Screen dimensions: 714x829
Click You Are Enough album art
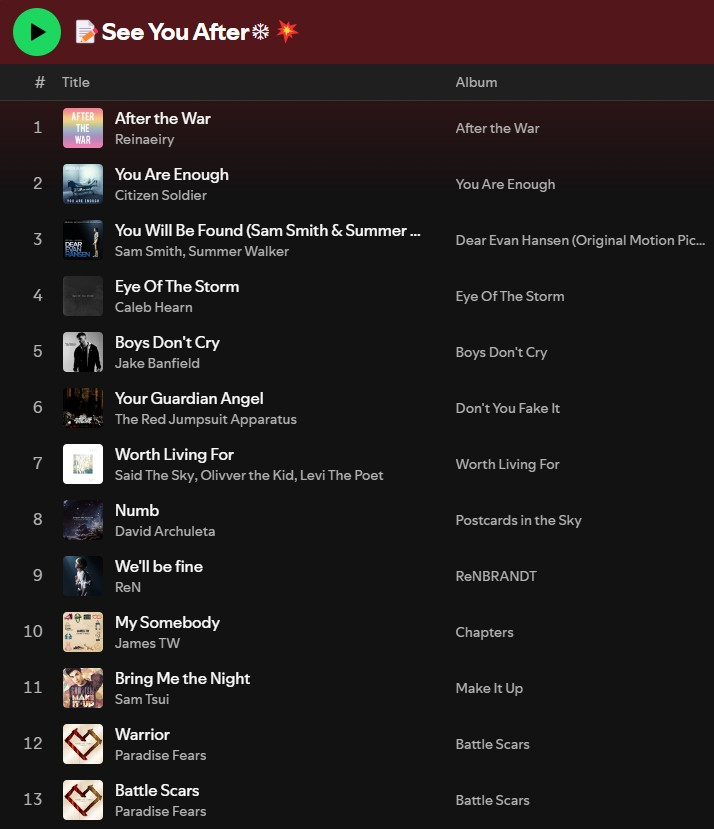[83, 184]
